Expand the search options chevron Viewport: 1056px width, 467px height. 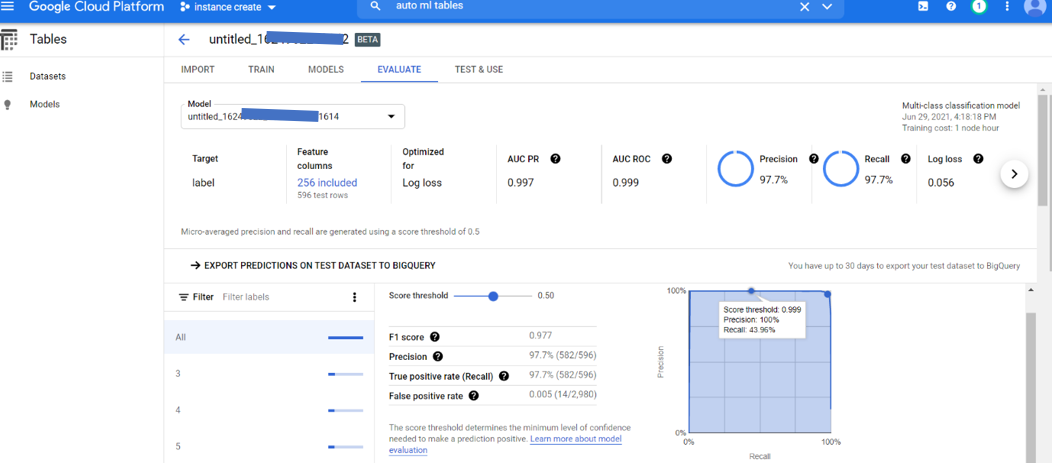(828, 7)
